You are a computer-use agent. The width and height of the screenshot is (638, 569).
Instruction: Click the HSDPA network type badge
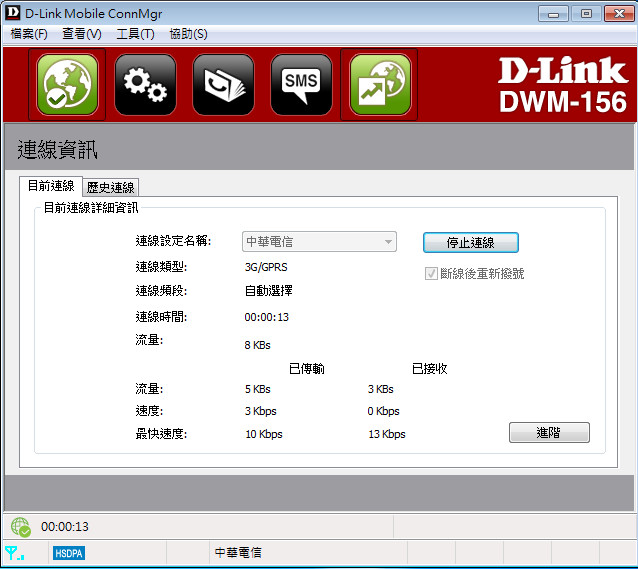tap(69, 553)
